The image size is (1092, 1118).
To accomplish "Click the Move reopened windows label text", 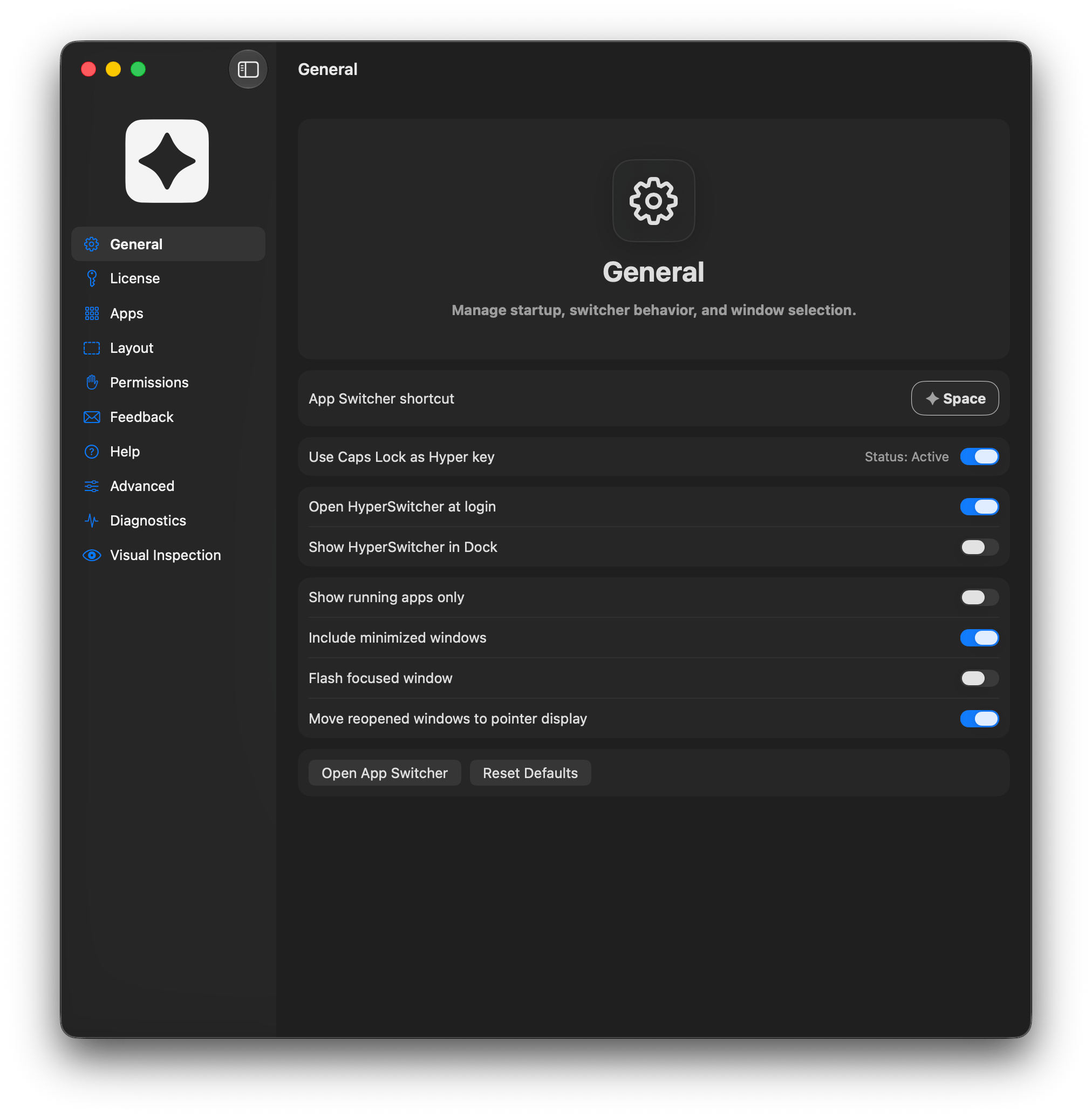I will (x=447, y=719).
